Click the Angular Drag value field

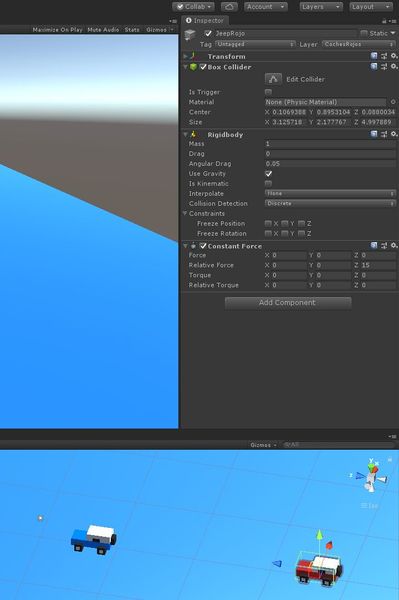point(330,164)
